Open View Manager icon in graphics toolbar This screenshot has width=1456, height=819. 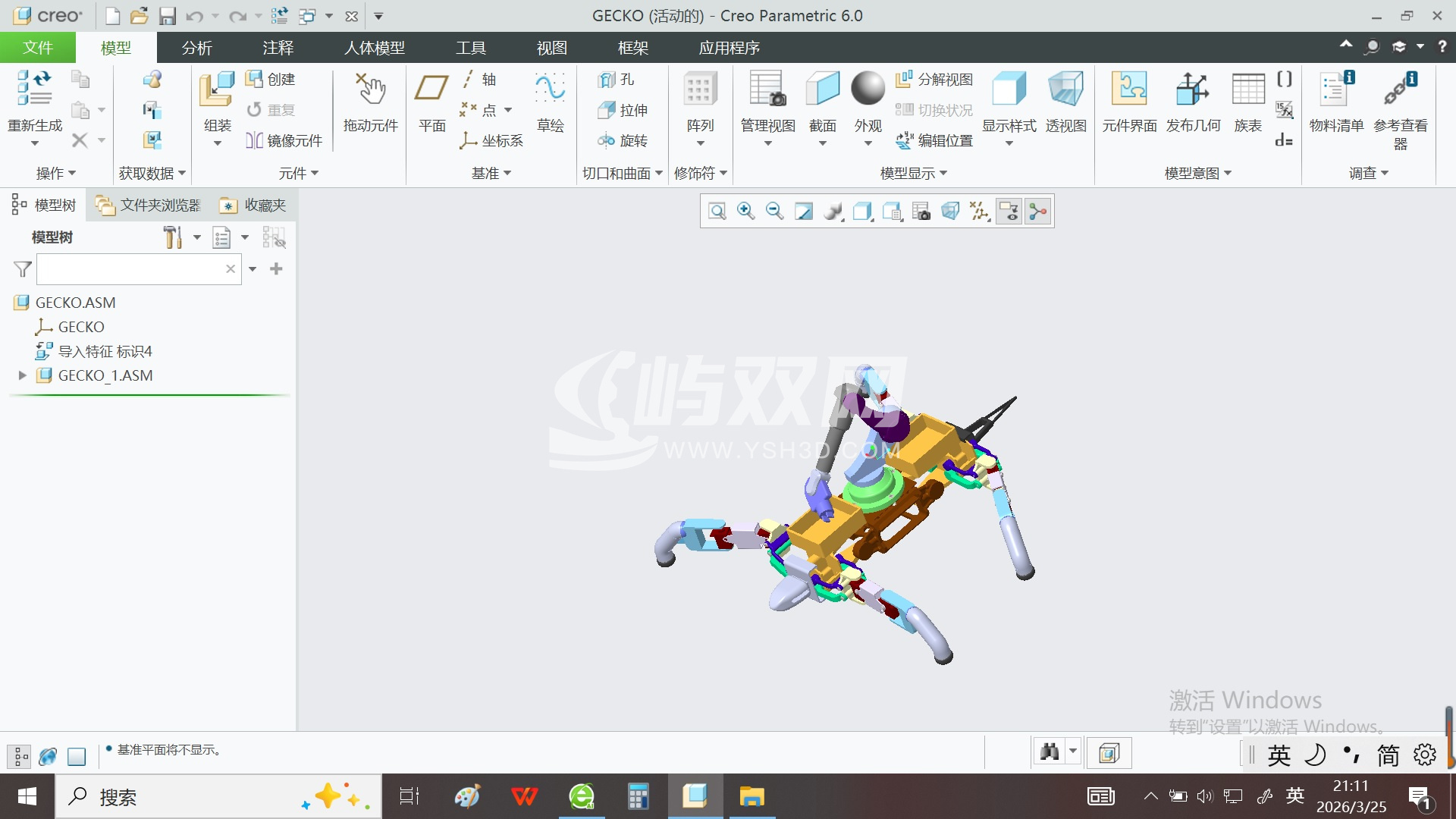(921, 212)
